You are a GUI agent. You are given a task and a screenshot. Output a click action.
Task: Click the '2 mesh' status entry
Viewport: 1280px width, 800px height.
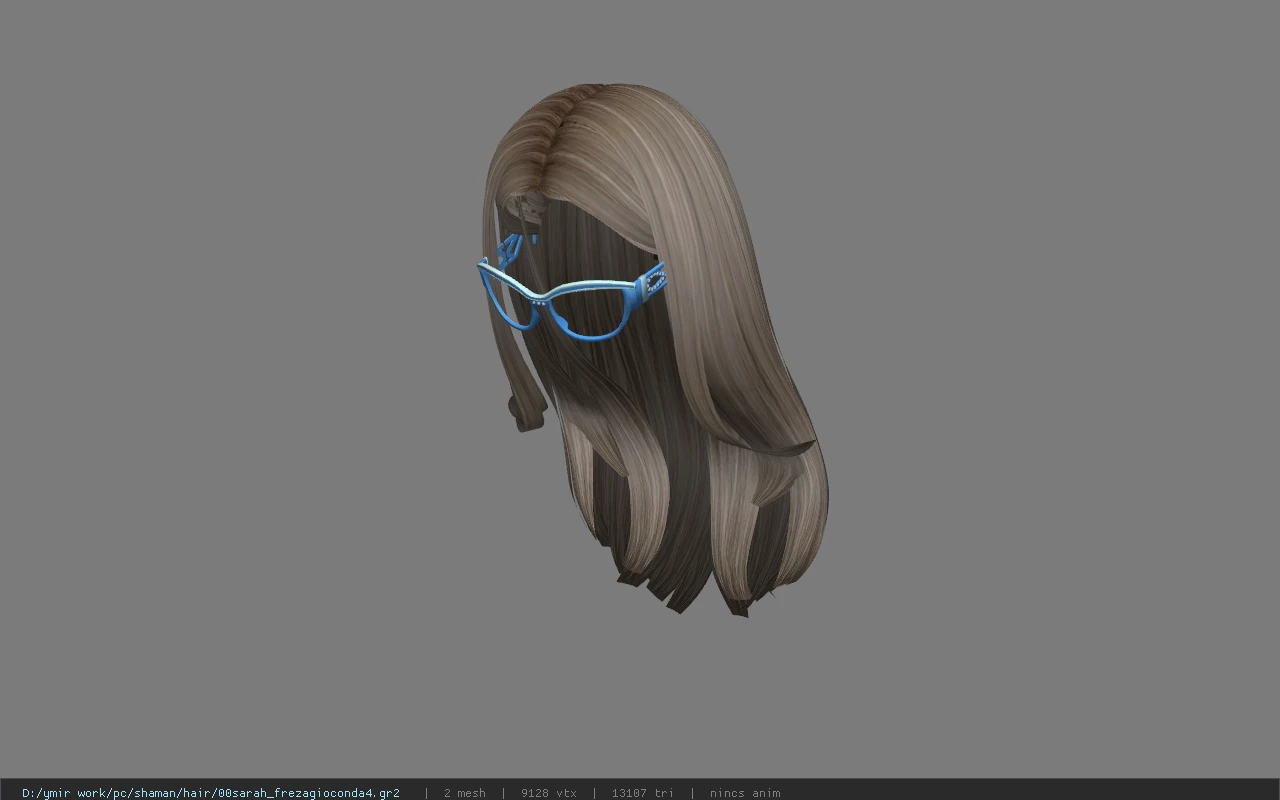pos(464,793)
